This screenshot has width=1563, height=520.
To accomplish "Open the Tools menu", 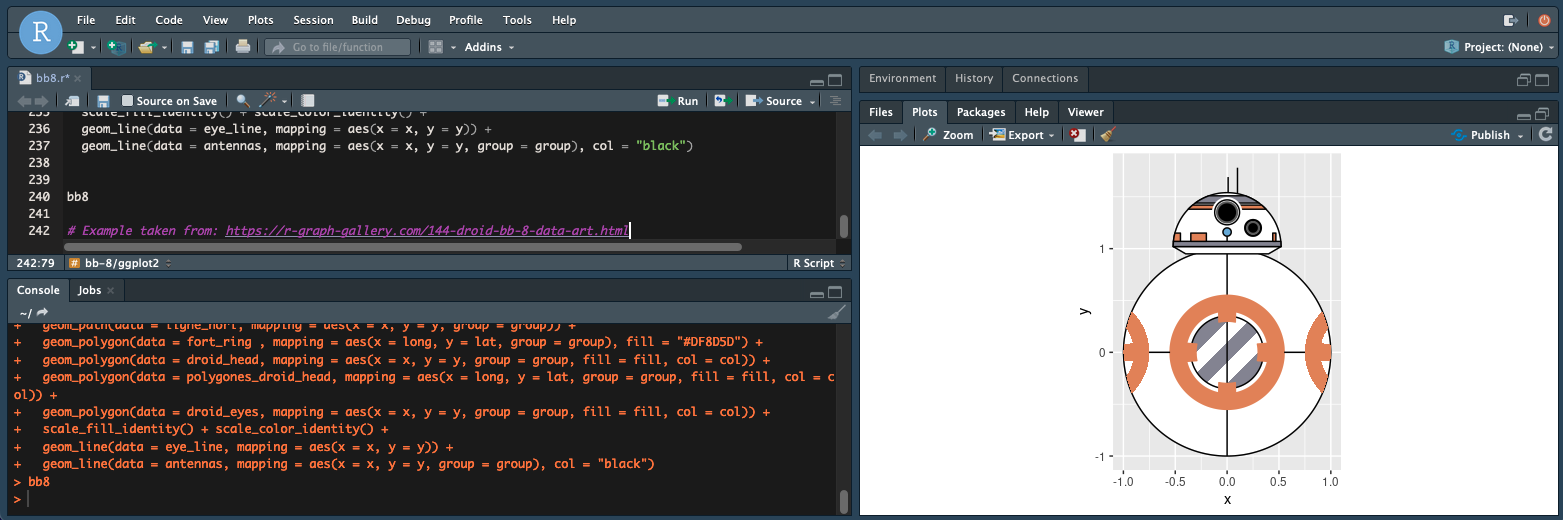I will pyautogui.click(x=517, y=20).
